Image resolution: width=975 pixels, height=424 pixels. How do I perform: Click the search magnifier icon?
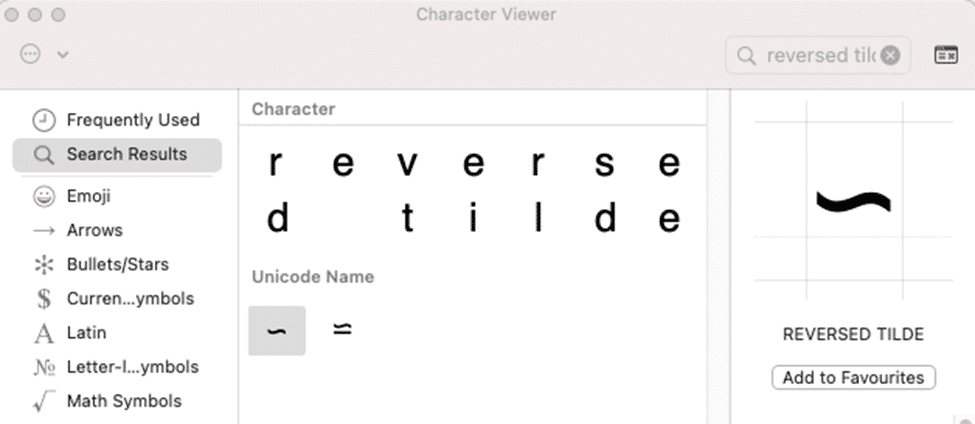pyautogui.click(x=746, y=55)
